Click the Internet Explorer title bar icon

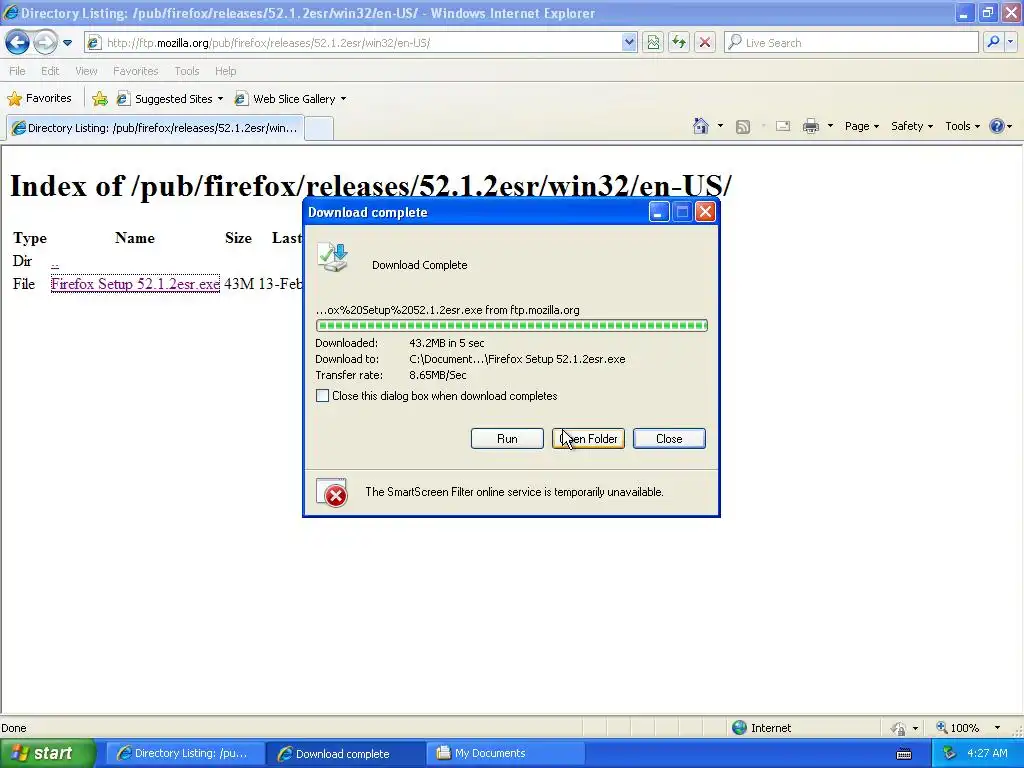click(10, 12)
